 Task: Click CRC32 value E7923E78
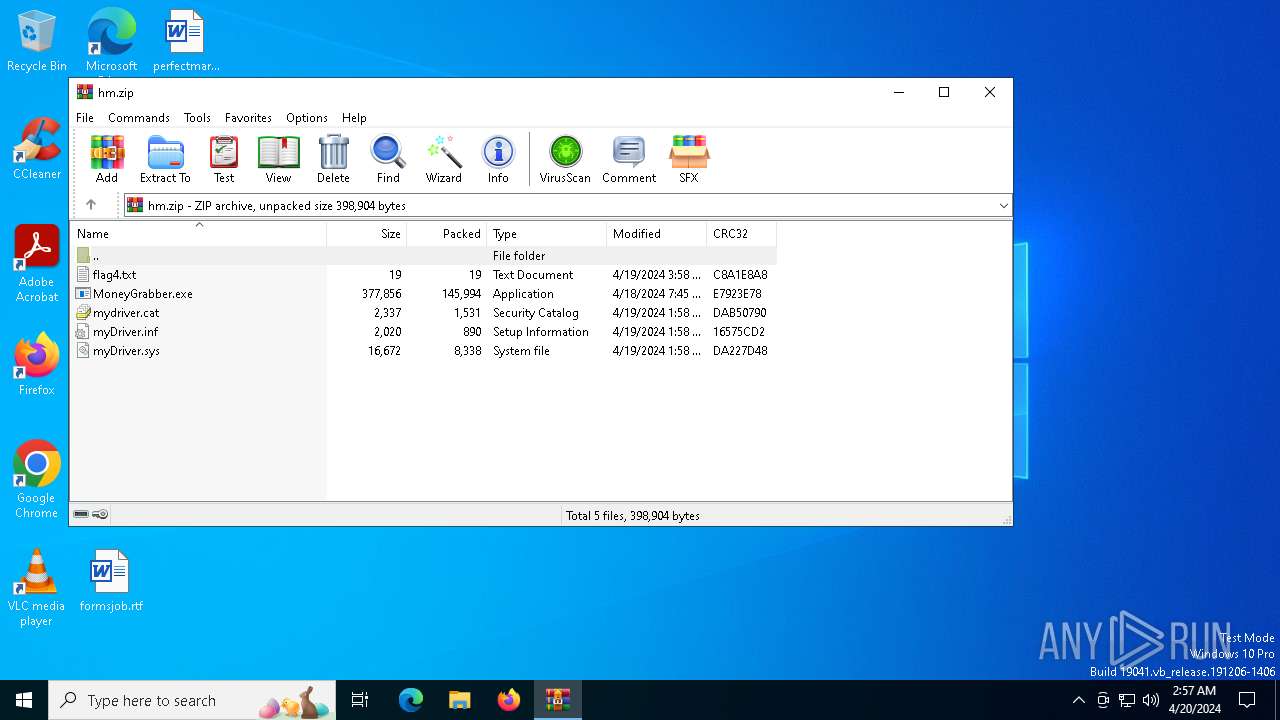(x=737, y=294)
